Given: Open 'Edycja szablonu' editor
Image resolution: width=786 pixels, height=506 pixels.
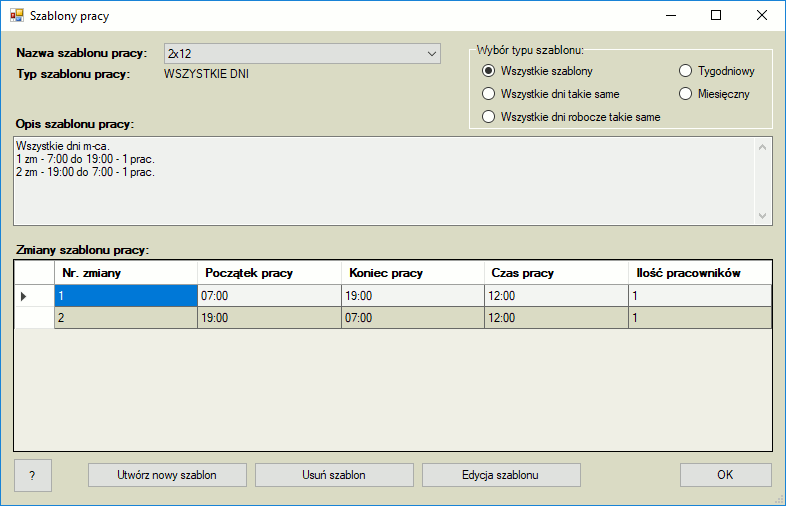Looking at the screenshot, I should 501,475.
